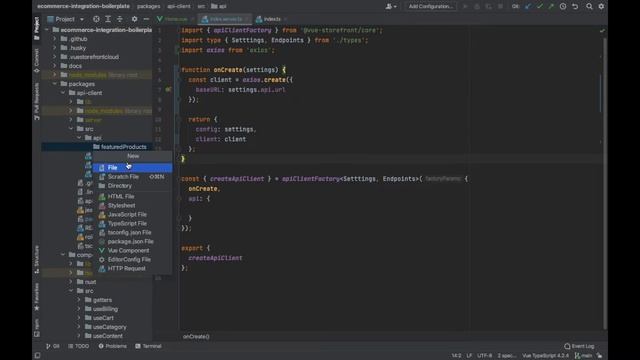Image resolution: width=640 pixels, height=360 pixels.
Task: Click the Git push arrow
Action: click(x=551, y=7)
